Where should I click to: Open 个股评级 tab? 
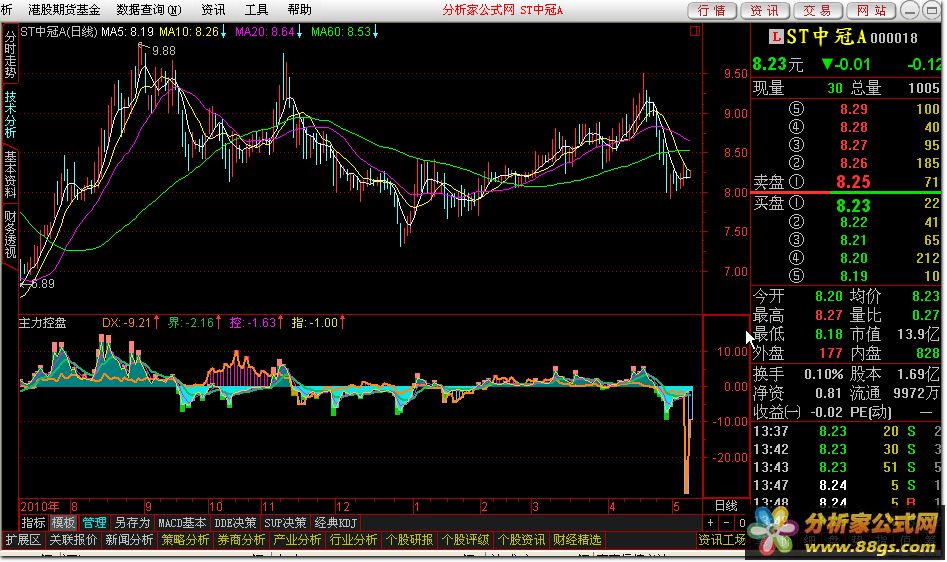(465, 540)
